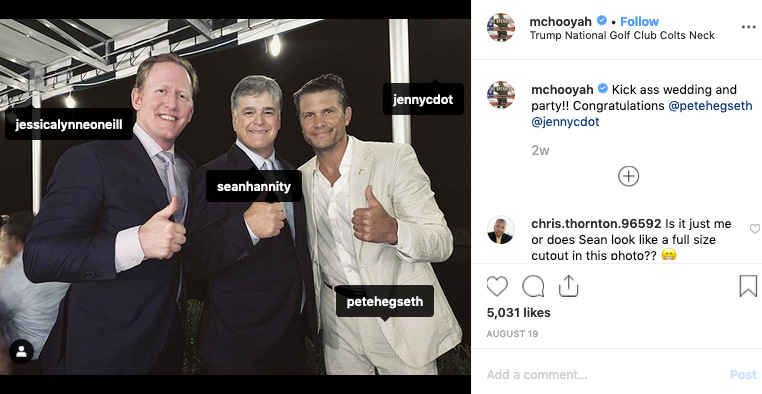762x394 pixels.
Task: Open Trump National Golf Club location
Action: [x=622, y=35]
